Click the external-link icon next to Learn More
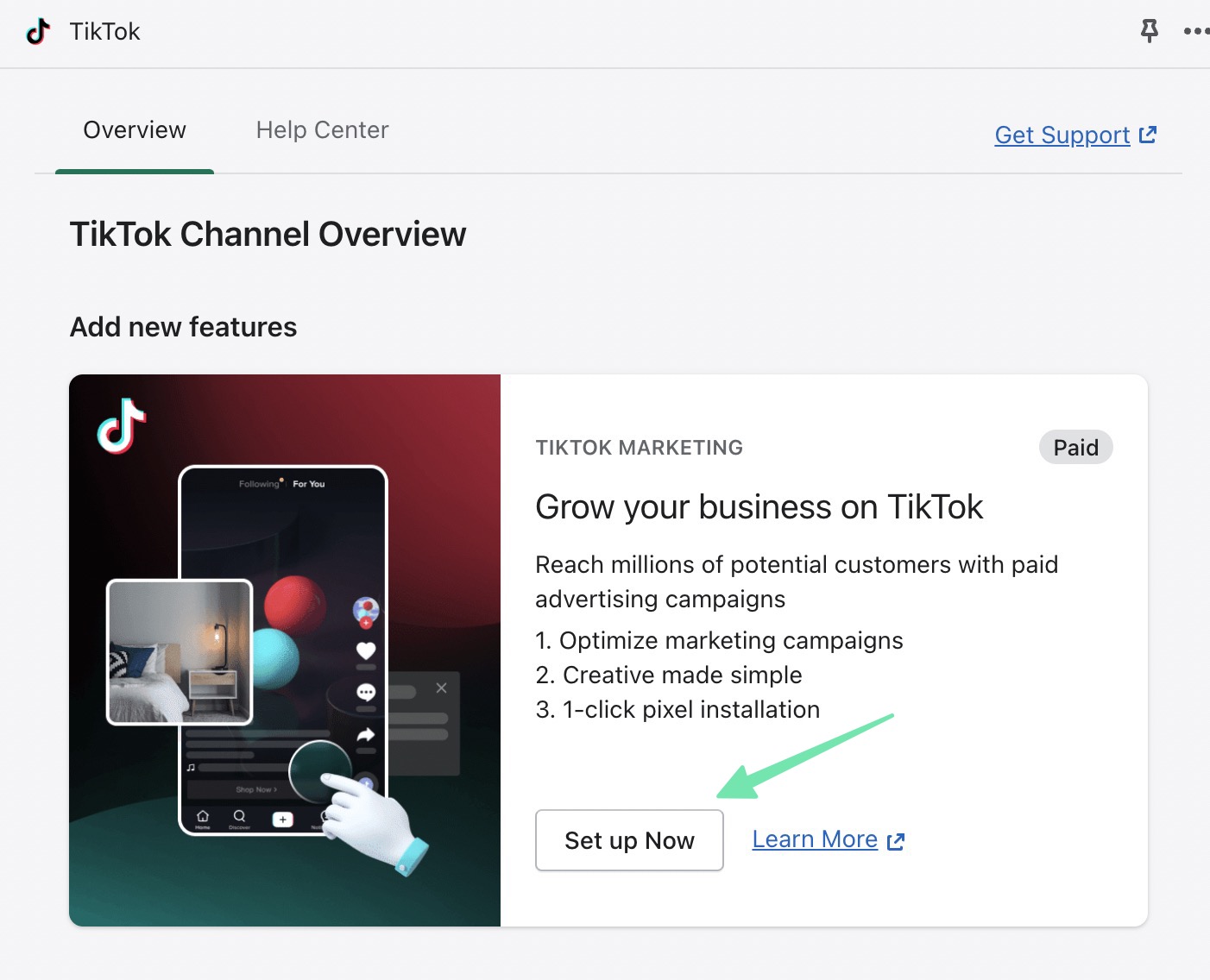This screenshot has height=980, width=1210. tap(896, 841)
